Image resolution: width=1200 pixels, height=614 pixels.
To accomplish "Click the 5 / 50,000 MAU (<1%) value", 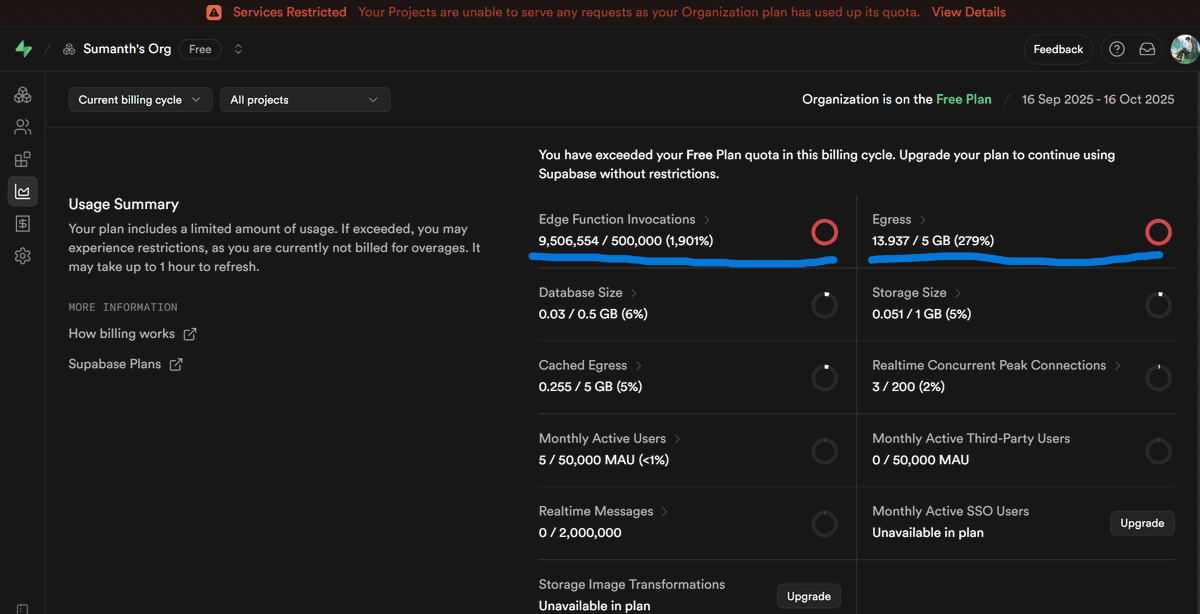I will click(x=604, y=460).
